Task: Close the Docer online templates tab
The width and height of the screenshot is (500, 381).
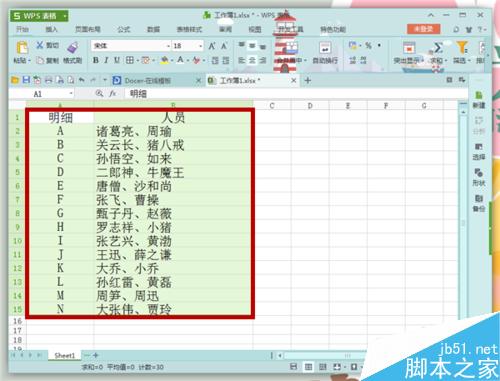Action: 198,80
